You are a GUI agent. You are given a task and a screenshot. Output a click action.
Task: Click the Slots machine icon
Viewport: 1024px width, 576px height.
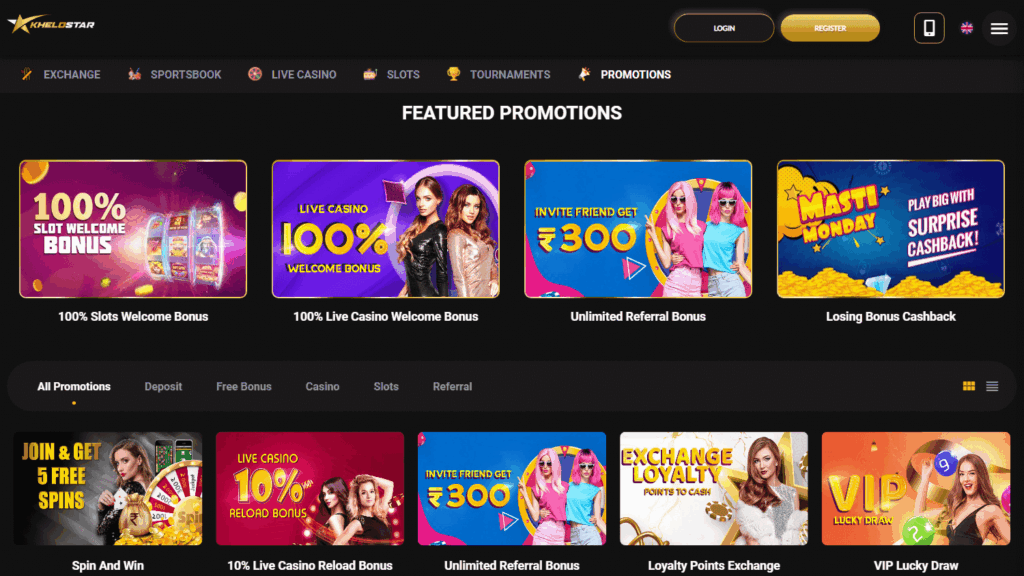pyautogui.click(x=370, y=74)
